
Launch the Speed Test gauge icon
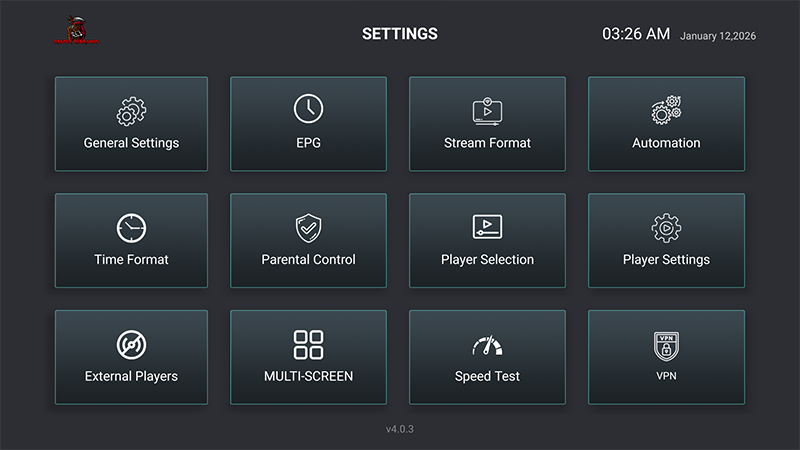(x=487, y=346)
